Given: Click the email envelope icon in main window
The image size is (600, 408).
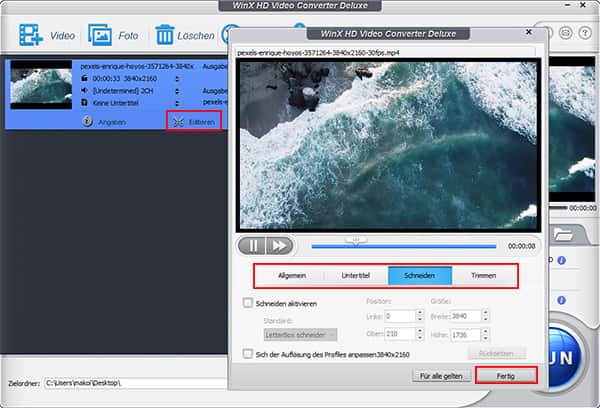Looking at the screenshot, I should 566,33.
